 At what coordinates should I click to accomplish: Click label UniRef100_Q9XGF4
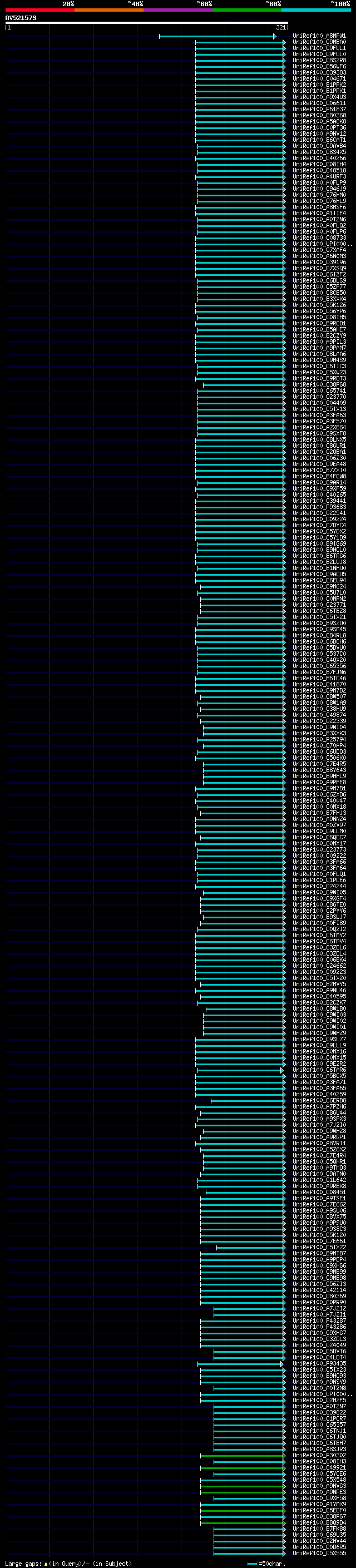319,898
